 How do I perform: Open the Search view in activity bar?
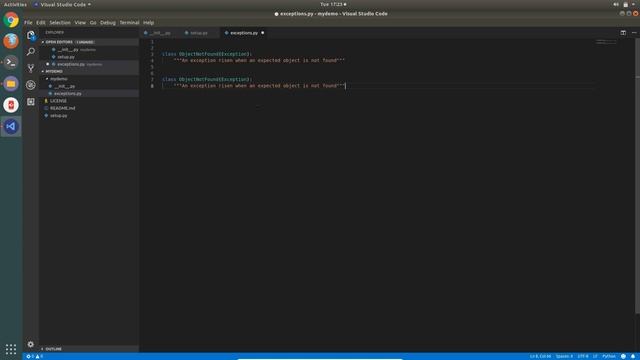[31, 52]
